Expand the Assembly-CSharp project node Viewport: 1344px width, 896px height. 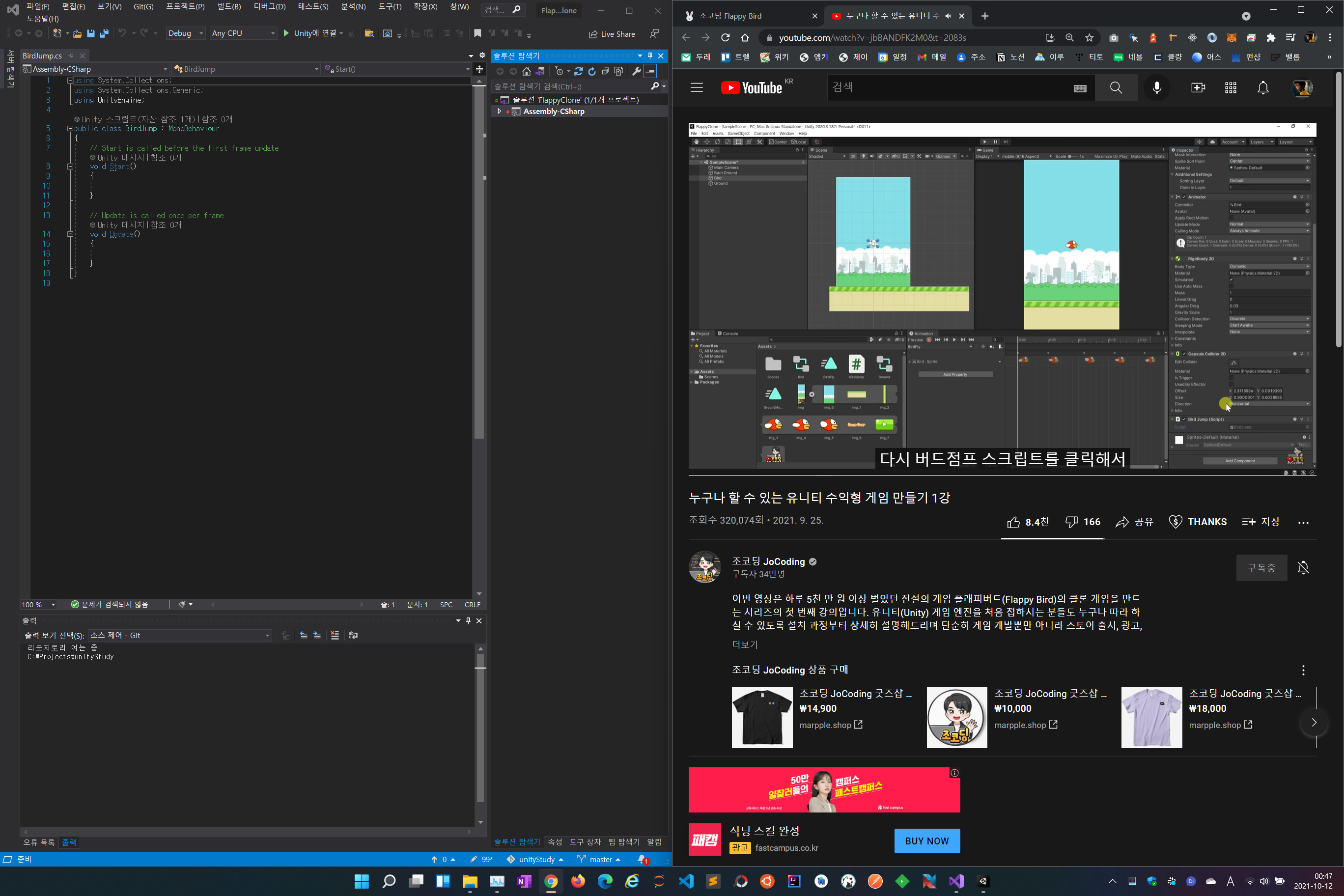500,112
